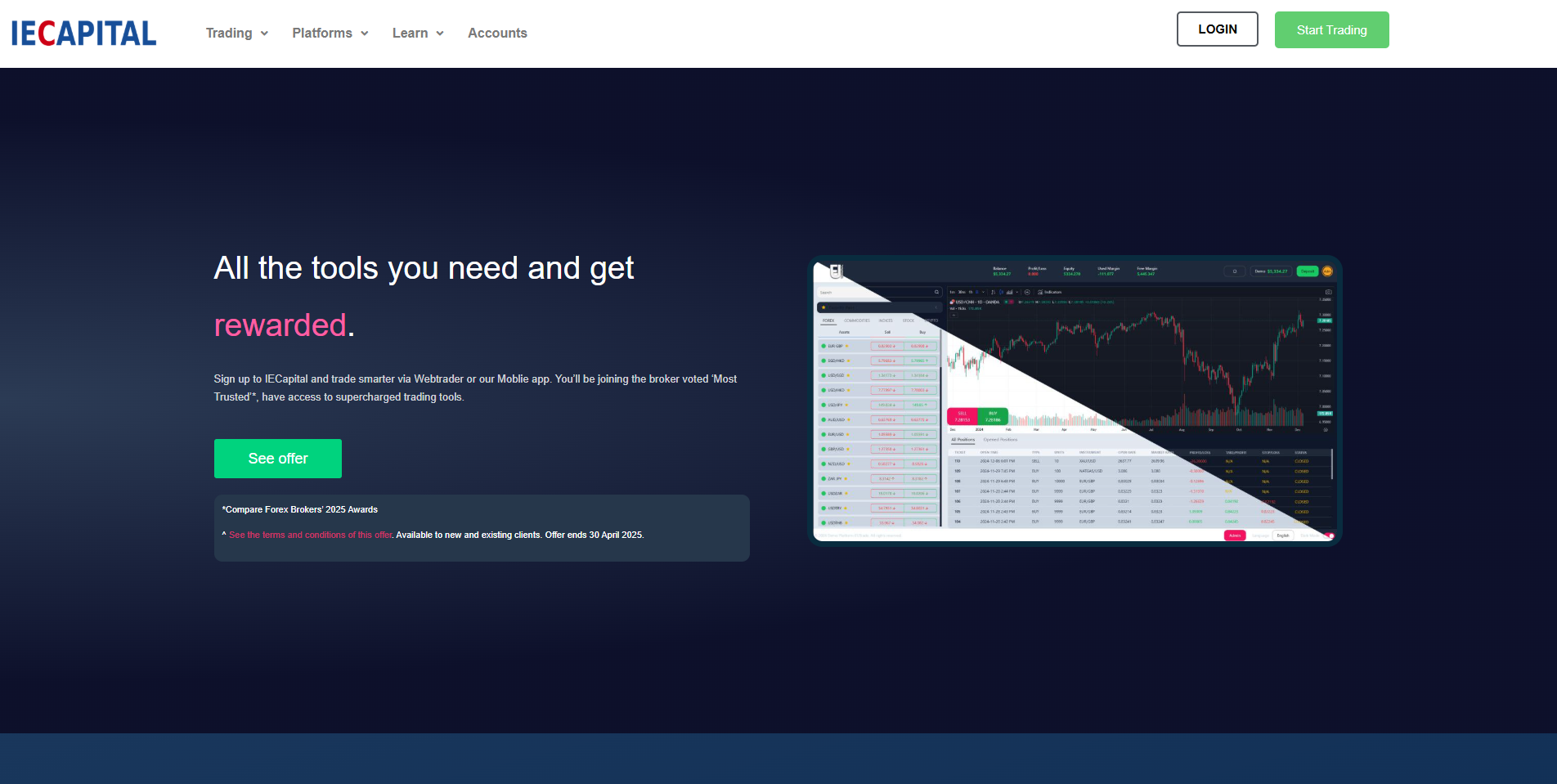Click the trading platform preview image
Screen dimensions: 1557x784
pos(1075,401)
